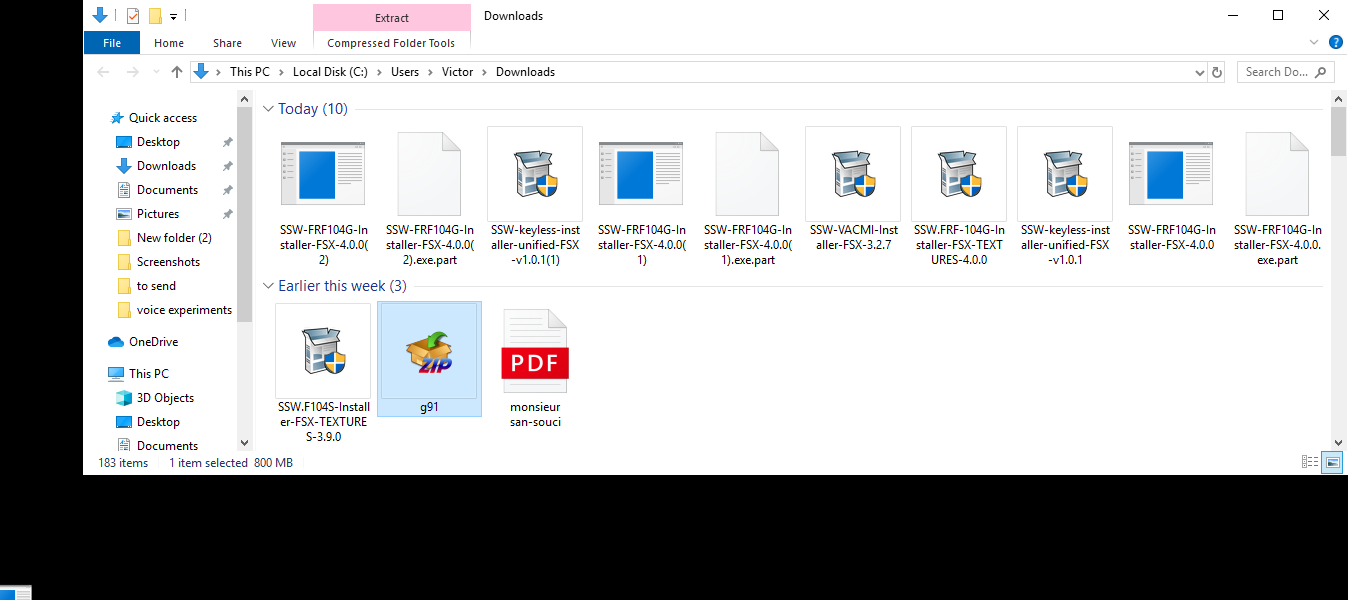The image size is (1348, 600).
Task: Collapse the Today (10) group
Action: pyautogui.click(x=268, y=109)
